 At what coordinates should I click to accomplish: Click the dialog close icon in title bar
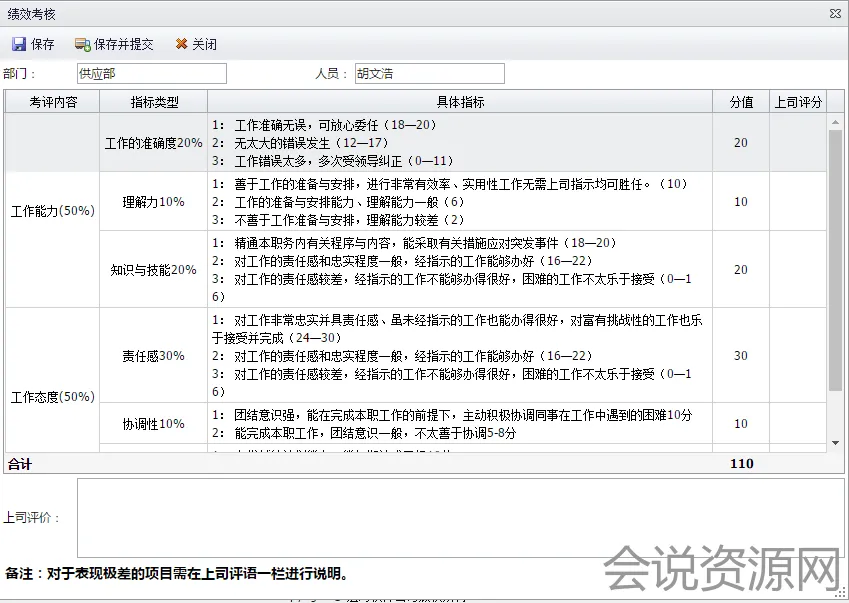coord(835,14)
